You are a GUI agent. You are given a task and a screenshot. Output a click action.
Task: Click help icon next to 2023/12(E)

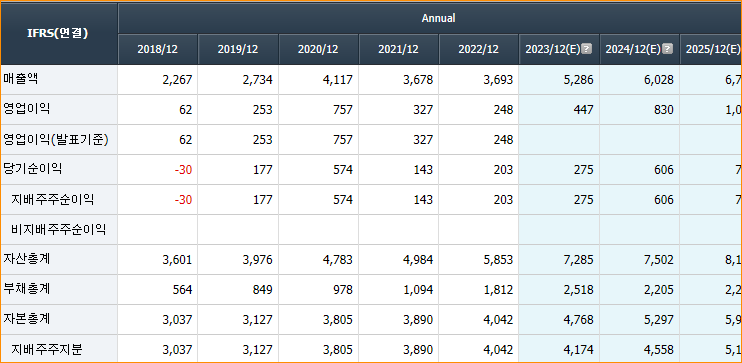click(x=587, y=49)
